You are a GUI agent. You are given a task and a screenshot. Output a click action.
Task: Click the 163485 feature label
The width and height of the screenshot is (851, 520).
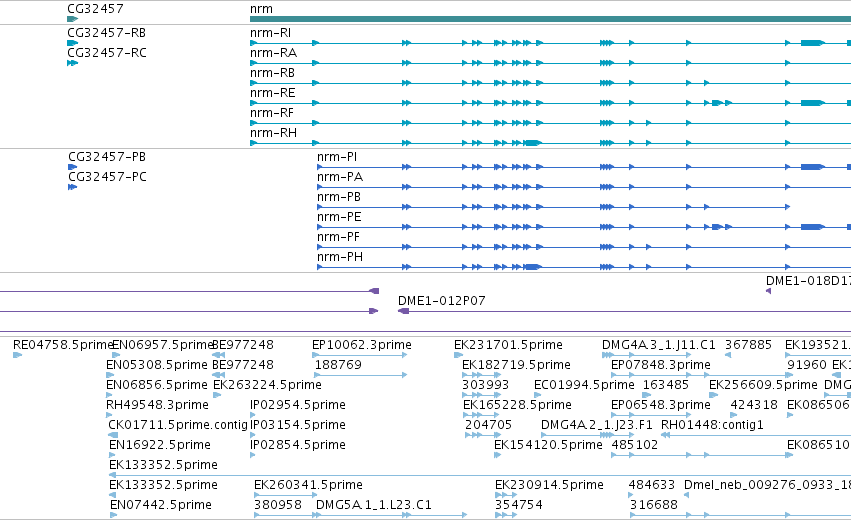pyautogui.click(x=666, y=385)
